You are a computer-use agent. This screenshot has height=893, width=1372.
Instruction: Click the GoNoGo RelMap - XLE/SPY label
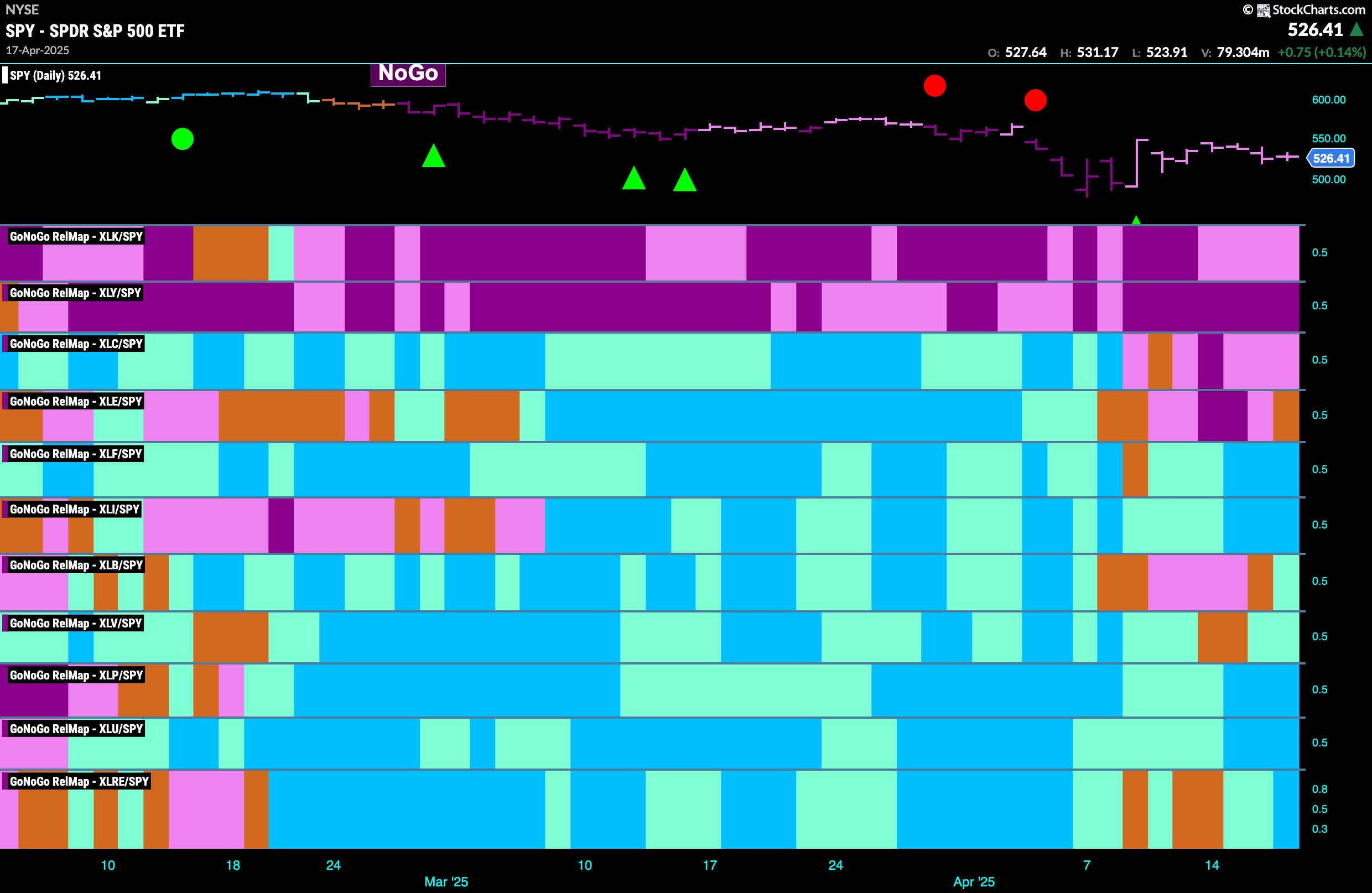tap(76, 401)
